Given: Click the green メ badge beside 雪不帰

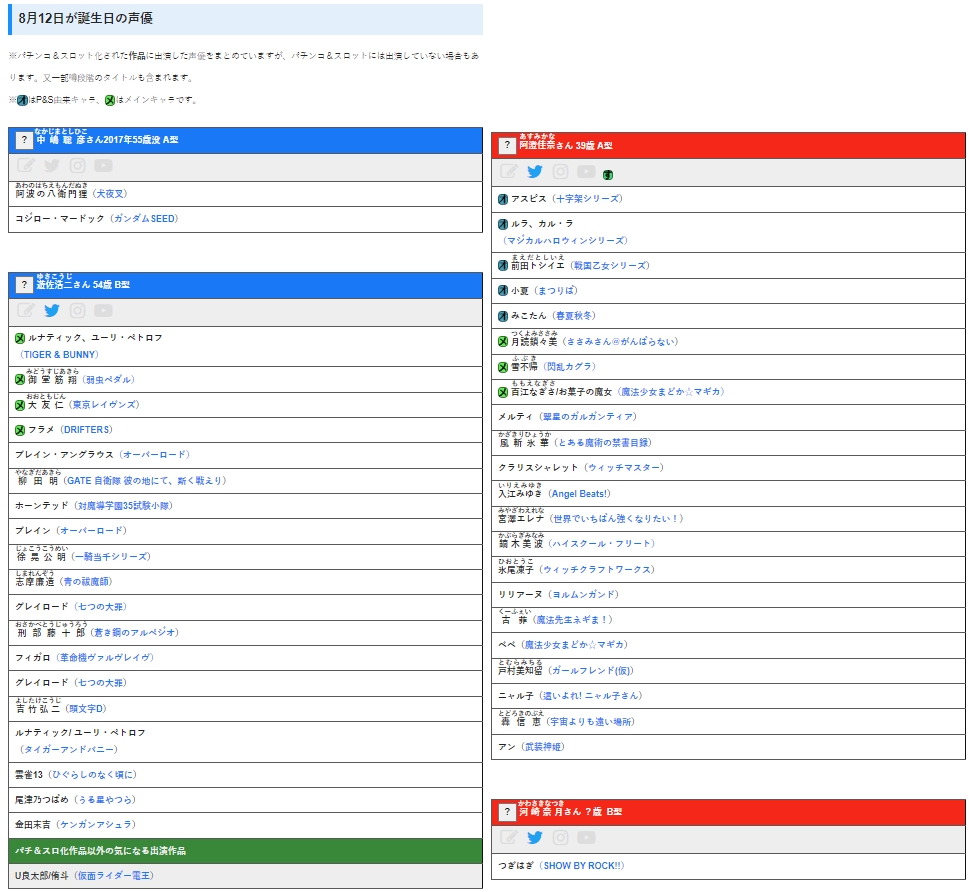Looking at the screenshot, I should (503, 367).
